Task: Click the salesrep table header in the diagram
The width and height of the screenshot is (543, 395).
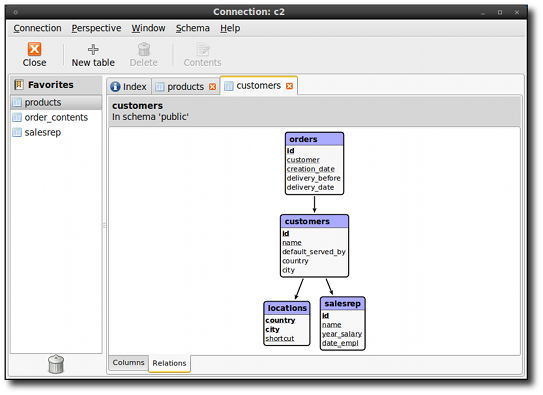Action: click(x=342, y=304)
